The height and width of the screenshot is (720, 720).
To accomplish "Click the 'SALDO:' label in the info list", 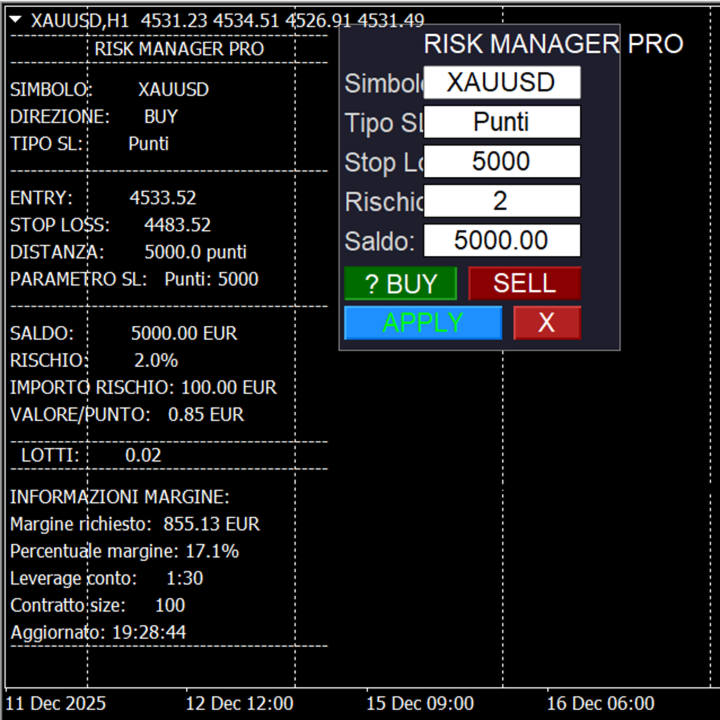I will pyautogui.click(x=42, y=333).
